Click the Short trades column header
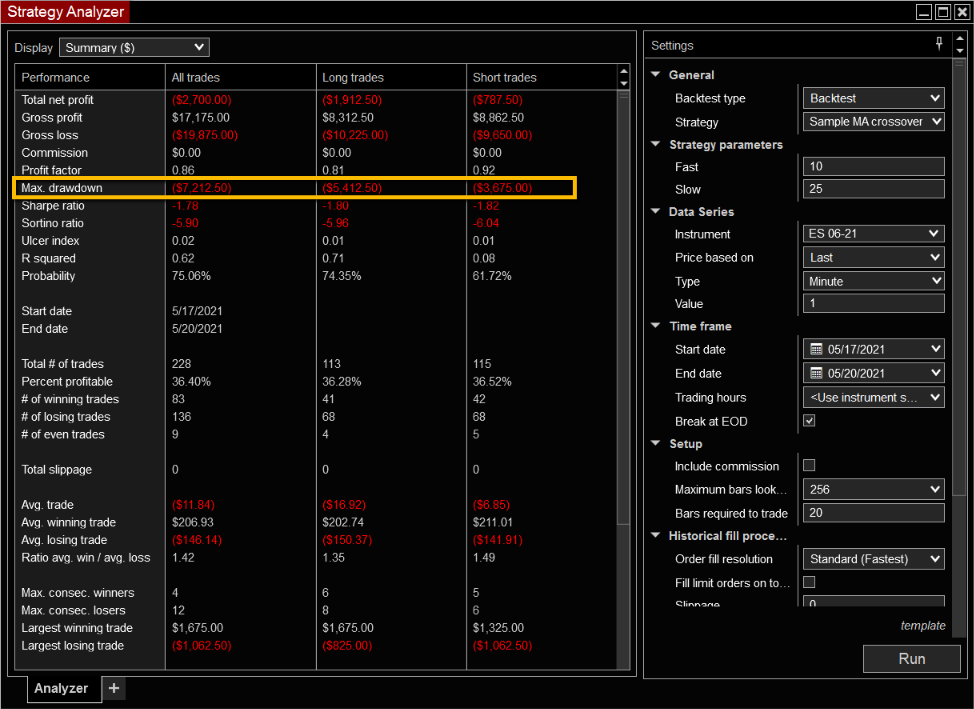 click(x=542, y=78)
